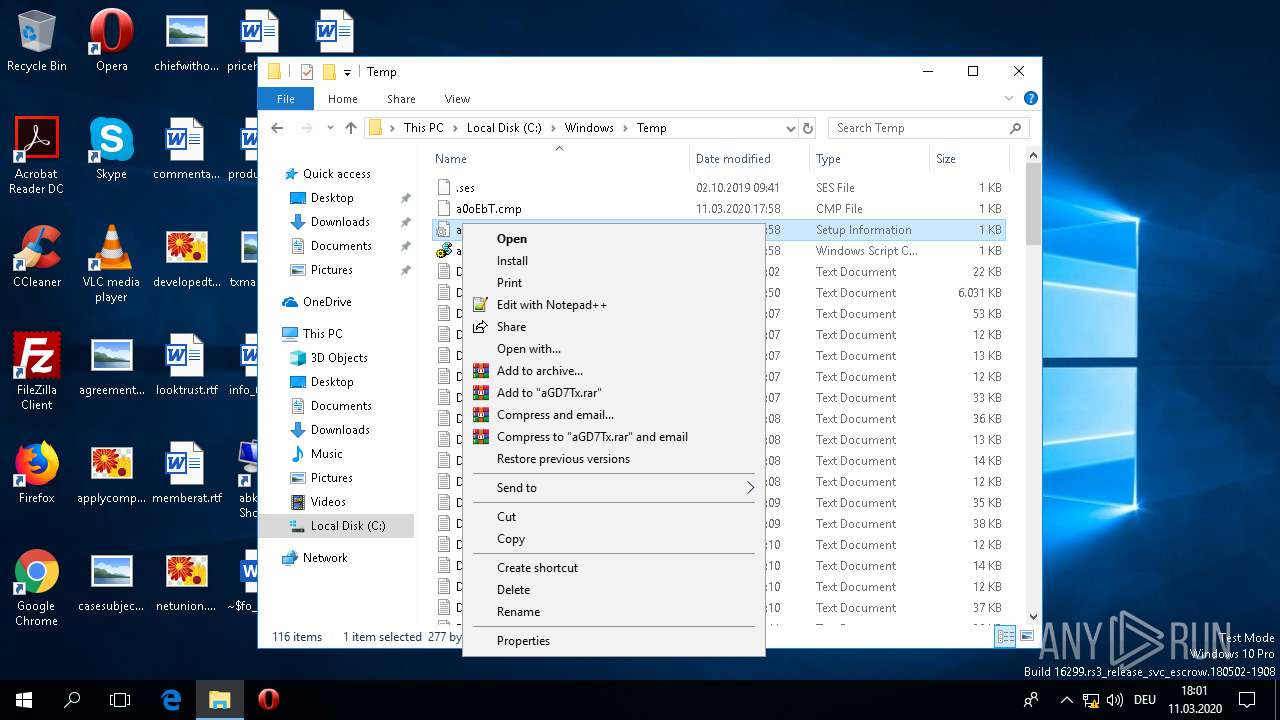Choose Restore previous versions
Viewport: 1280px width, 720px height.
pos(613,459)
